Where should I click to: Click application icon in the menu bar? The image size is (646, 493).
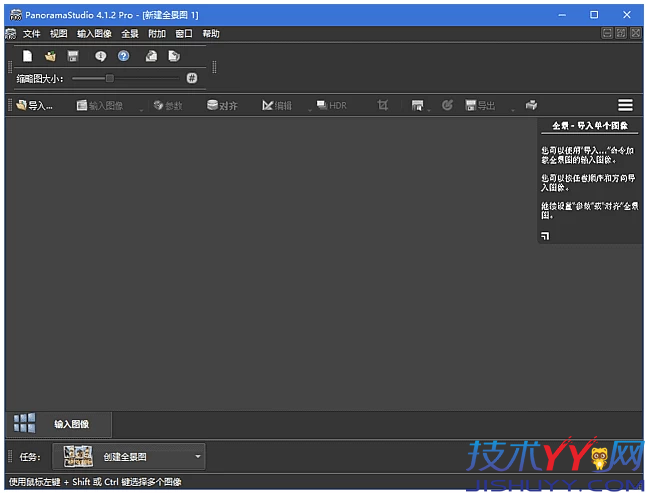point(11,33)
